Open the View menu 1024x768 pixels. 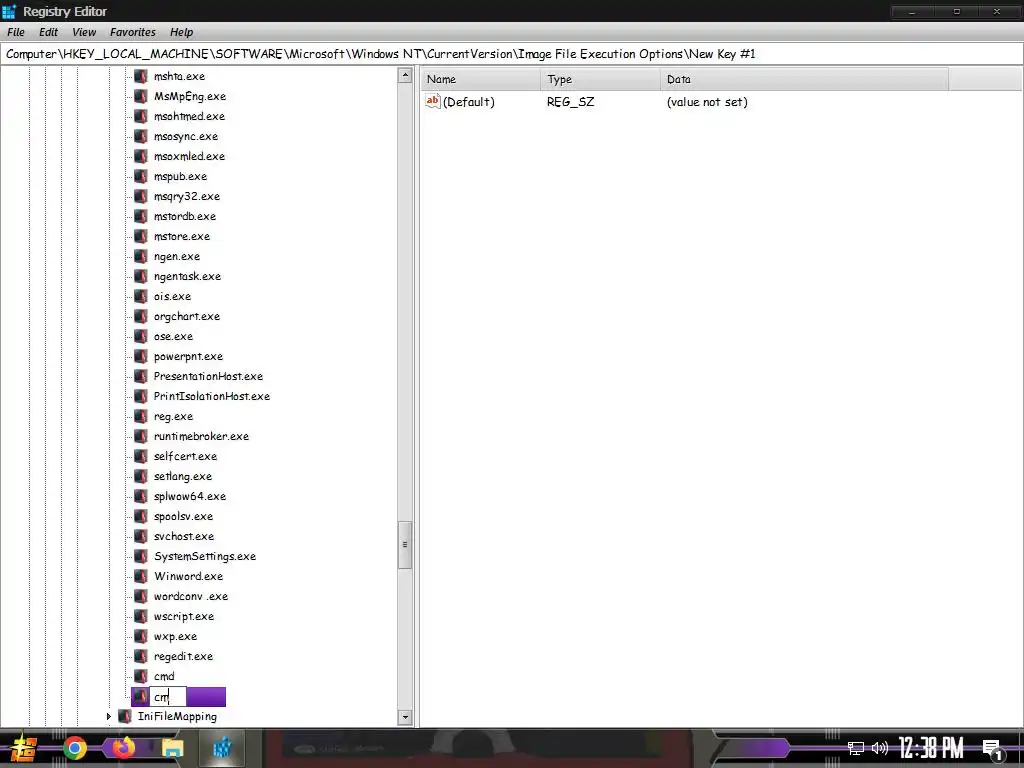coord(84,32)
